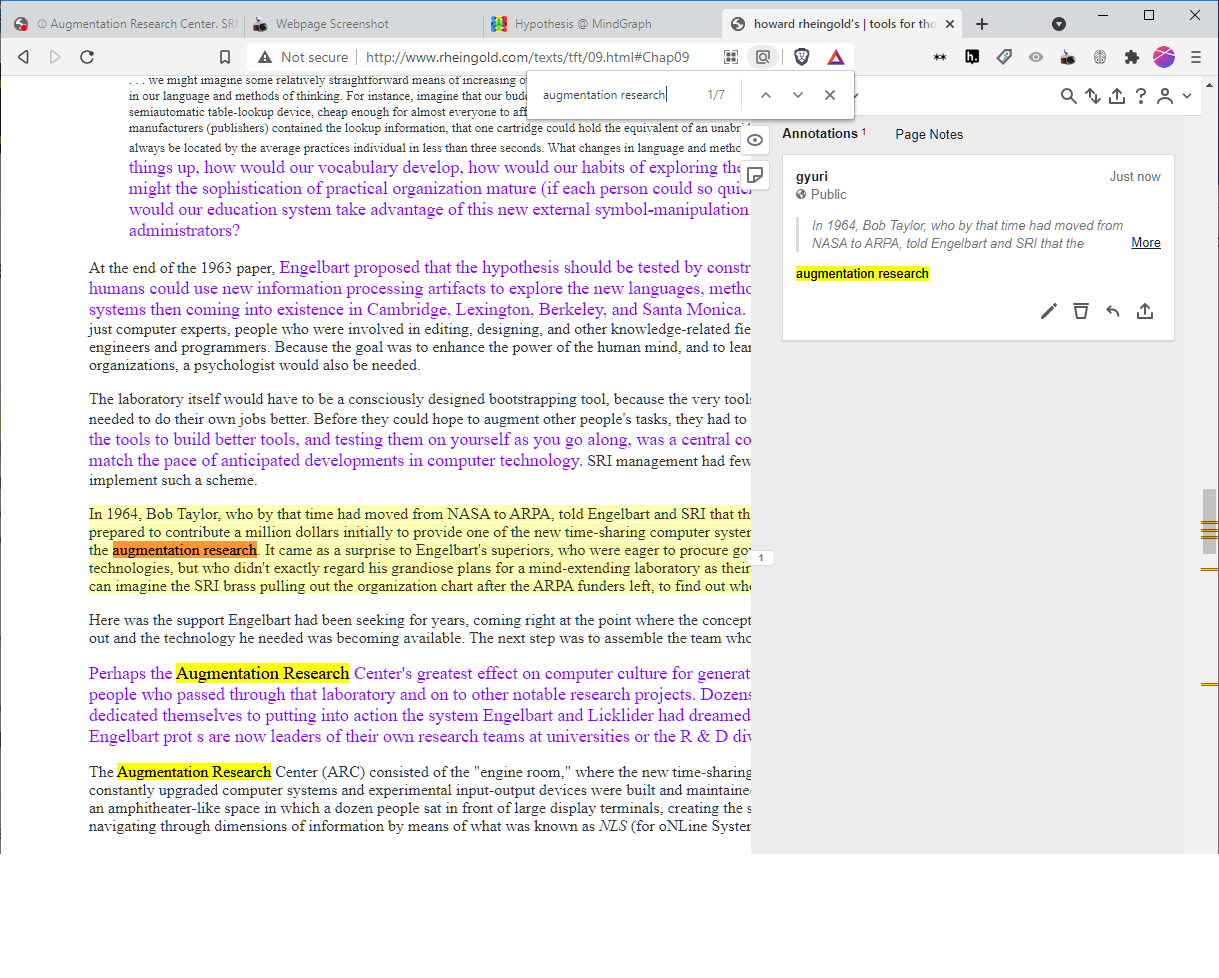
Task: Click highlighted 'Augmentation Research' in purple paragraph
Action: point(263,673)
